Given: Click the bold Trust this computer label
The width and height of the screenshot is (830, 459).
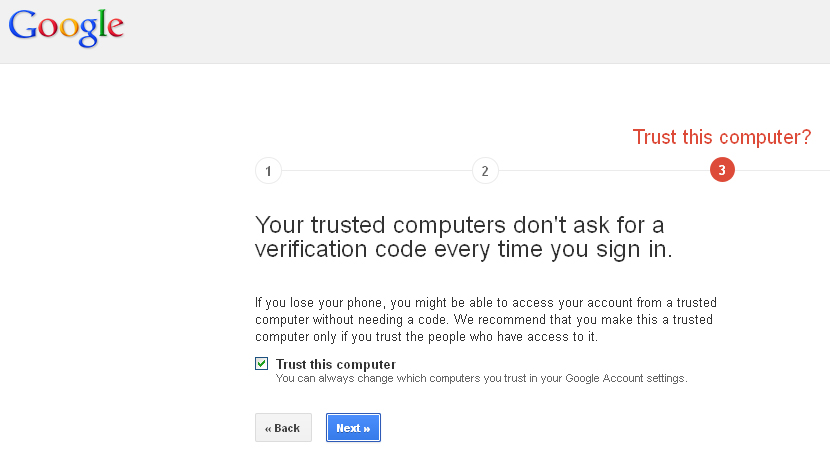Looking at the screenshot, I should click(x=336, y=364).
